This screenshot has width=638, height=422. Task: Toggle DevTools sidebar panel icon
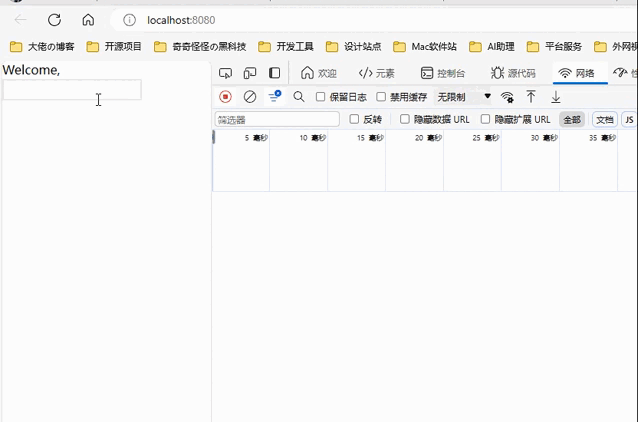coord(275,73)
